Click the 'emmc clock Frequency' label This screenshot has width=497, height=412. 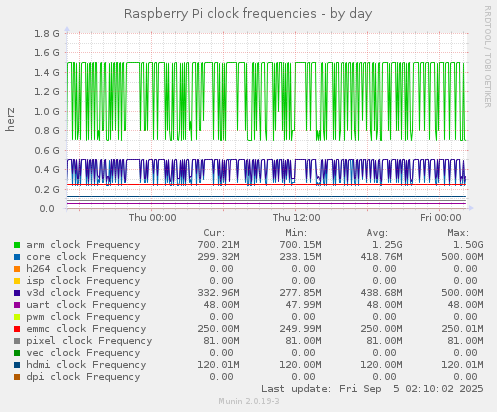[86, 329]
